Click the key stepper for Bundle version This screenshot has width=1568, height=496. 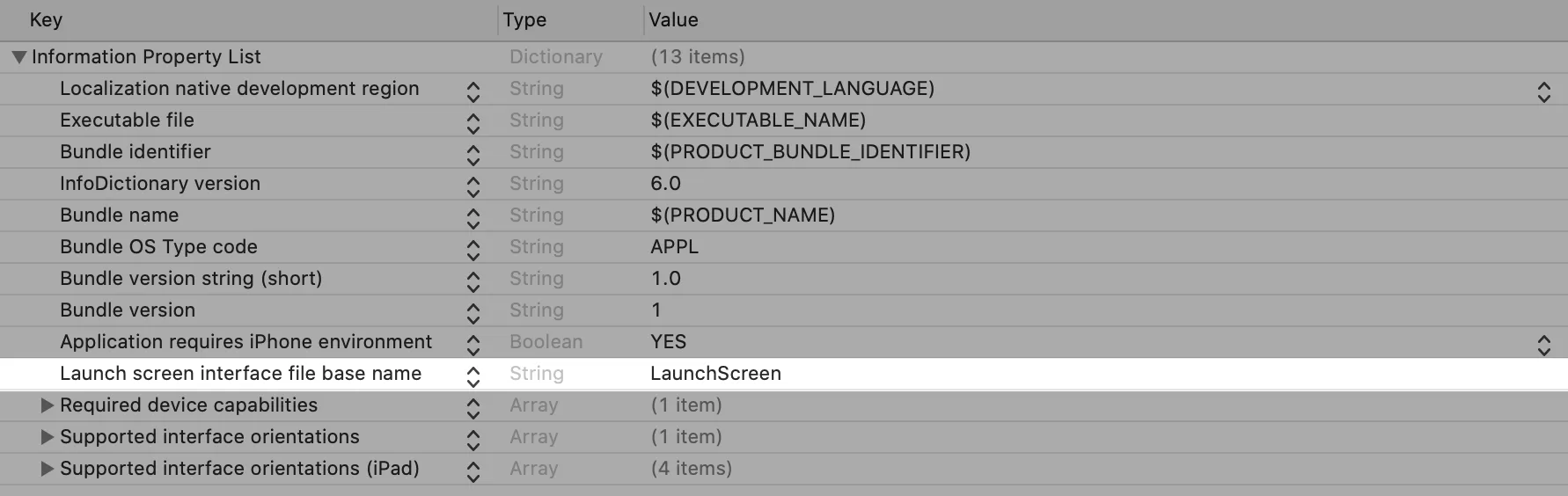coord(473,311)
